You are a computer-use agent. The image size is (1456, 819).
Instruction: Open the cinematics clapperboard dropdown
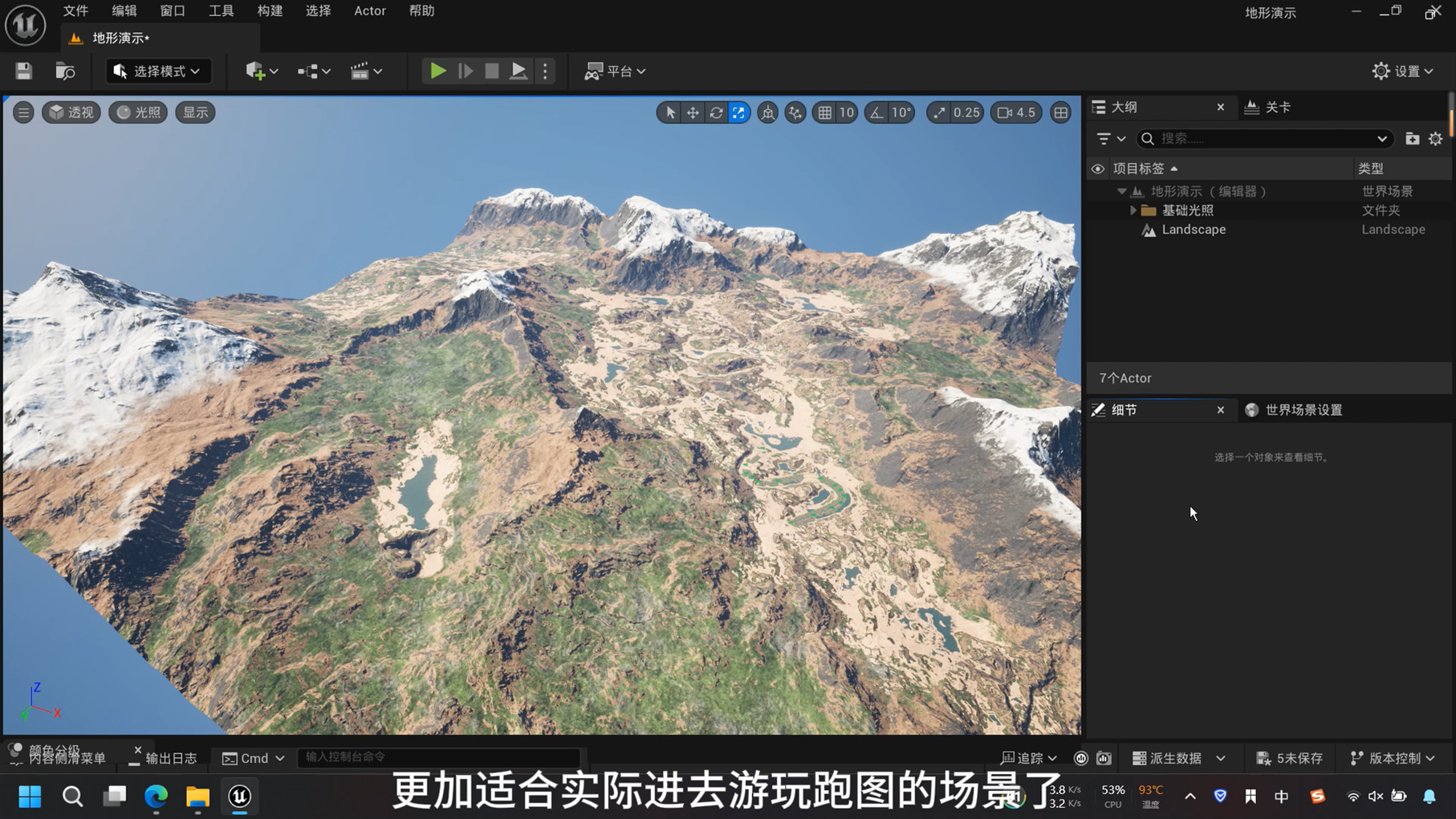pyautogui.click(x=366, y=71)
